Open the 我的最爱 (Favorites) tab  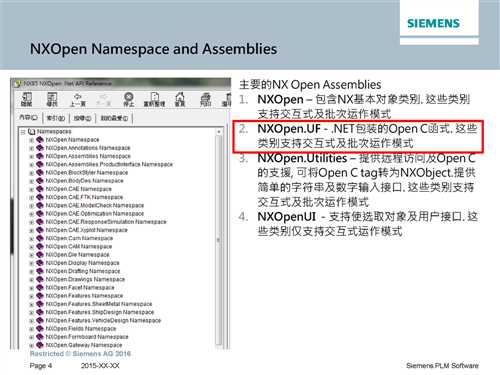tap(114, 118)
